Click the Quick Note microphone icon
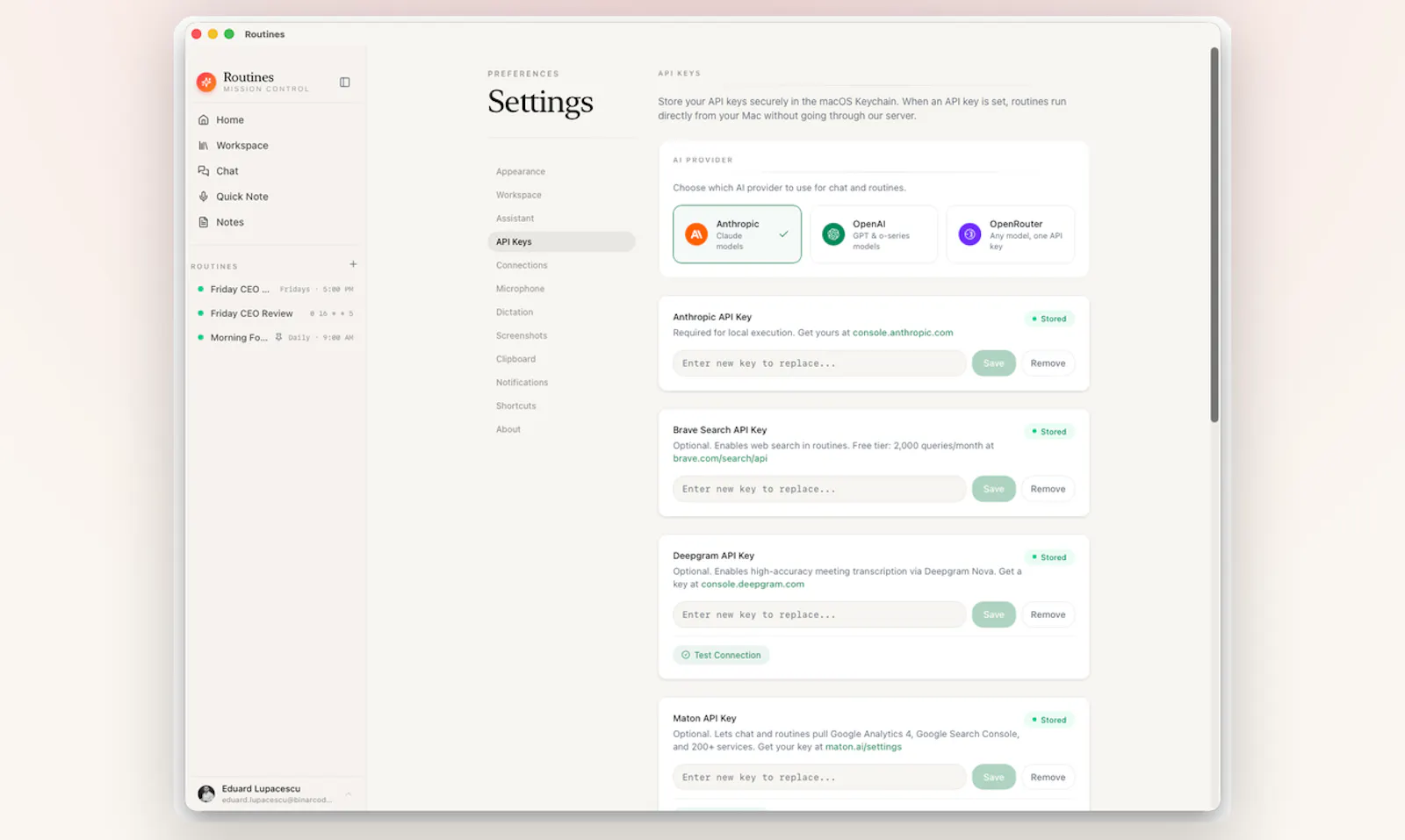 [x=204, y=197]
